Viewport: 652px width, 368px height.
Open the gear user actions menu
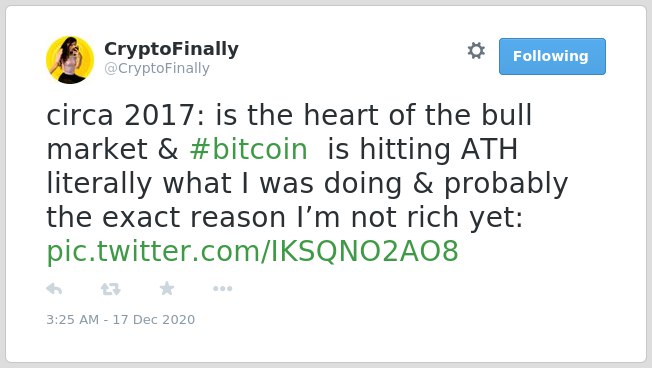[476, 51]
